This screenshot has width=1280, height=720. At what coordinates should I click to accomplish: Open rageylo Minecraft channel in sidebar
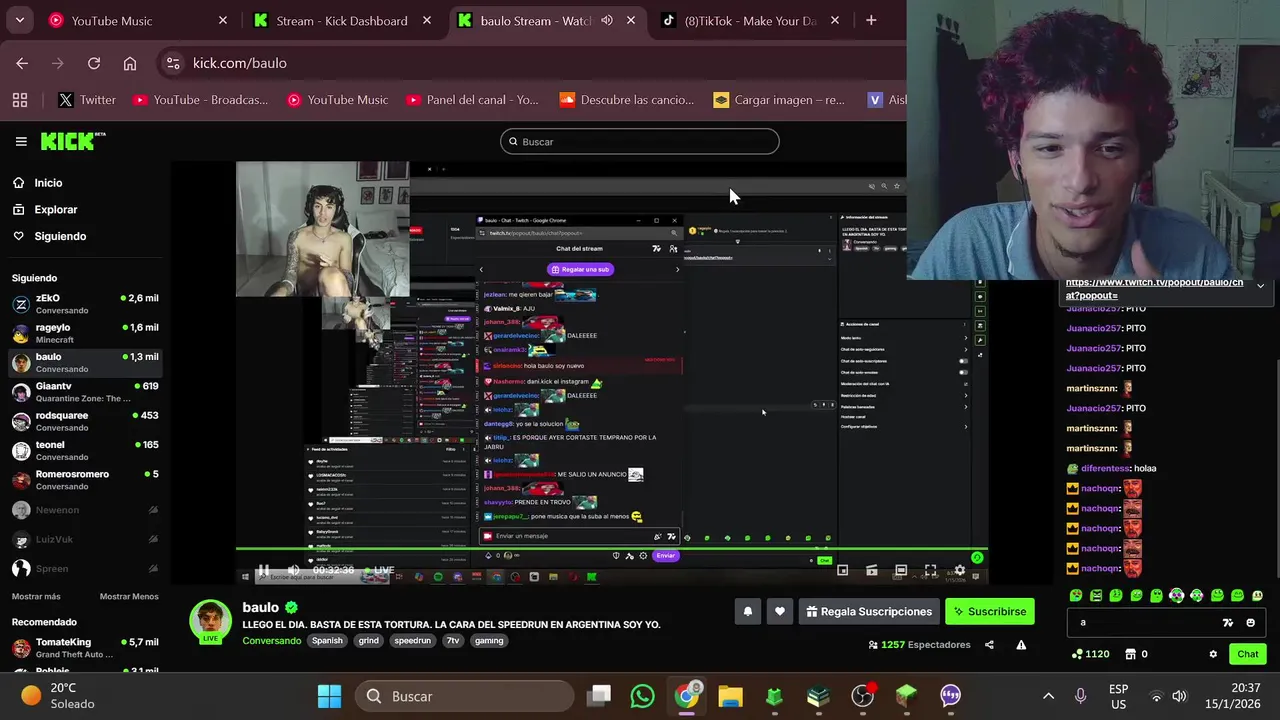coord(85,333)
